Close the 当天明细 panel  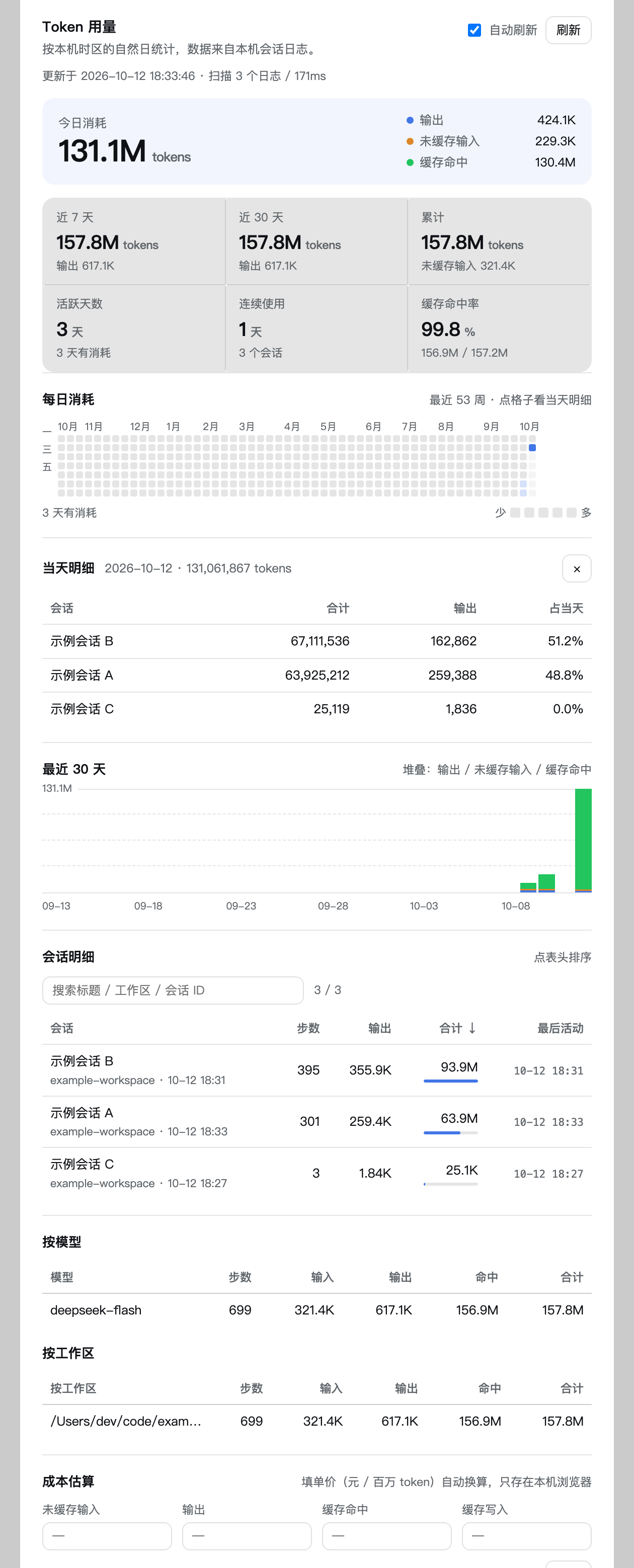point(576,568)
